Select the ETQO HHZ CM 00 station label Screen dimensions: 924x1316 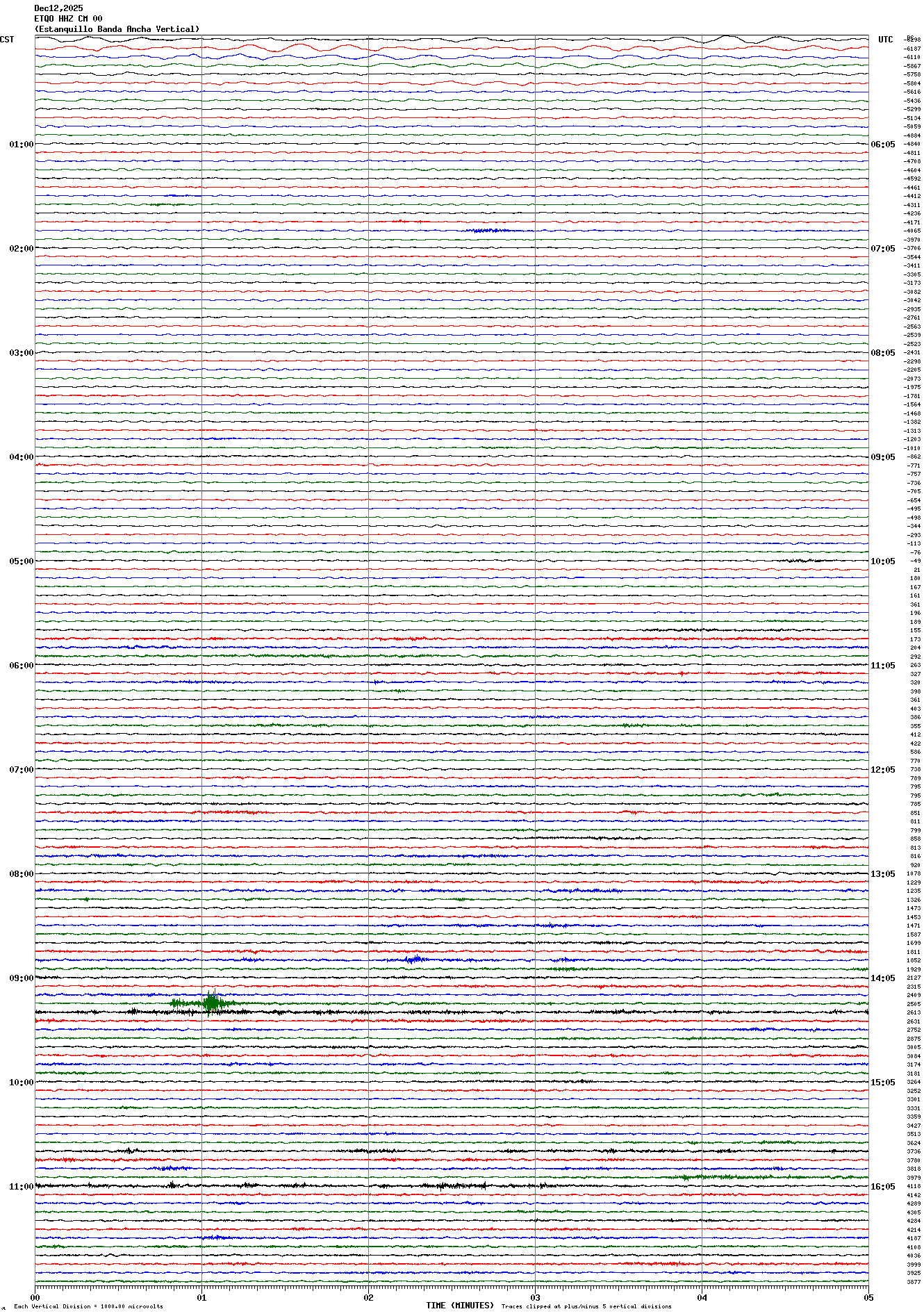[x=68, y=19]
